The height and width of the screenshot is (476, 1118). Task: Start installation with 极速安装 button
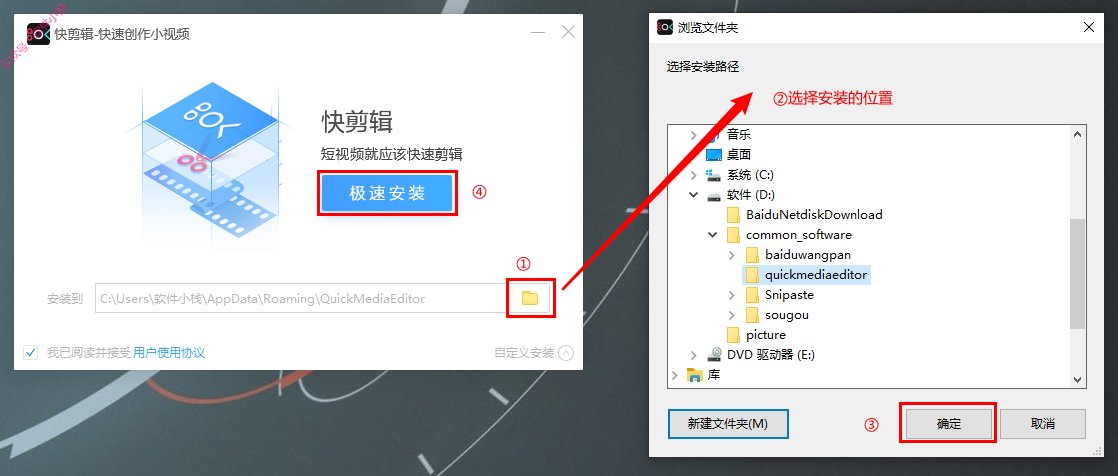[387, 193]
